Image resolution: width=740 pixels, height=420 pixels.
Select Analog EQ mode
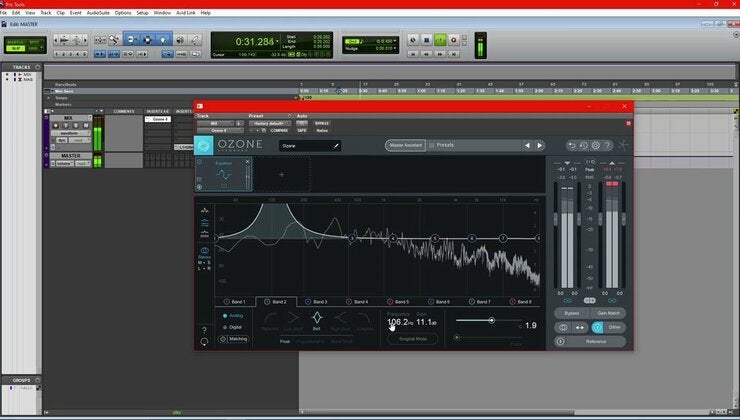pyautogui.click(x=232, y=316)
